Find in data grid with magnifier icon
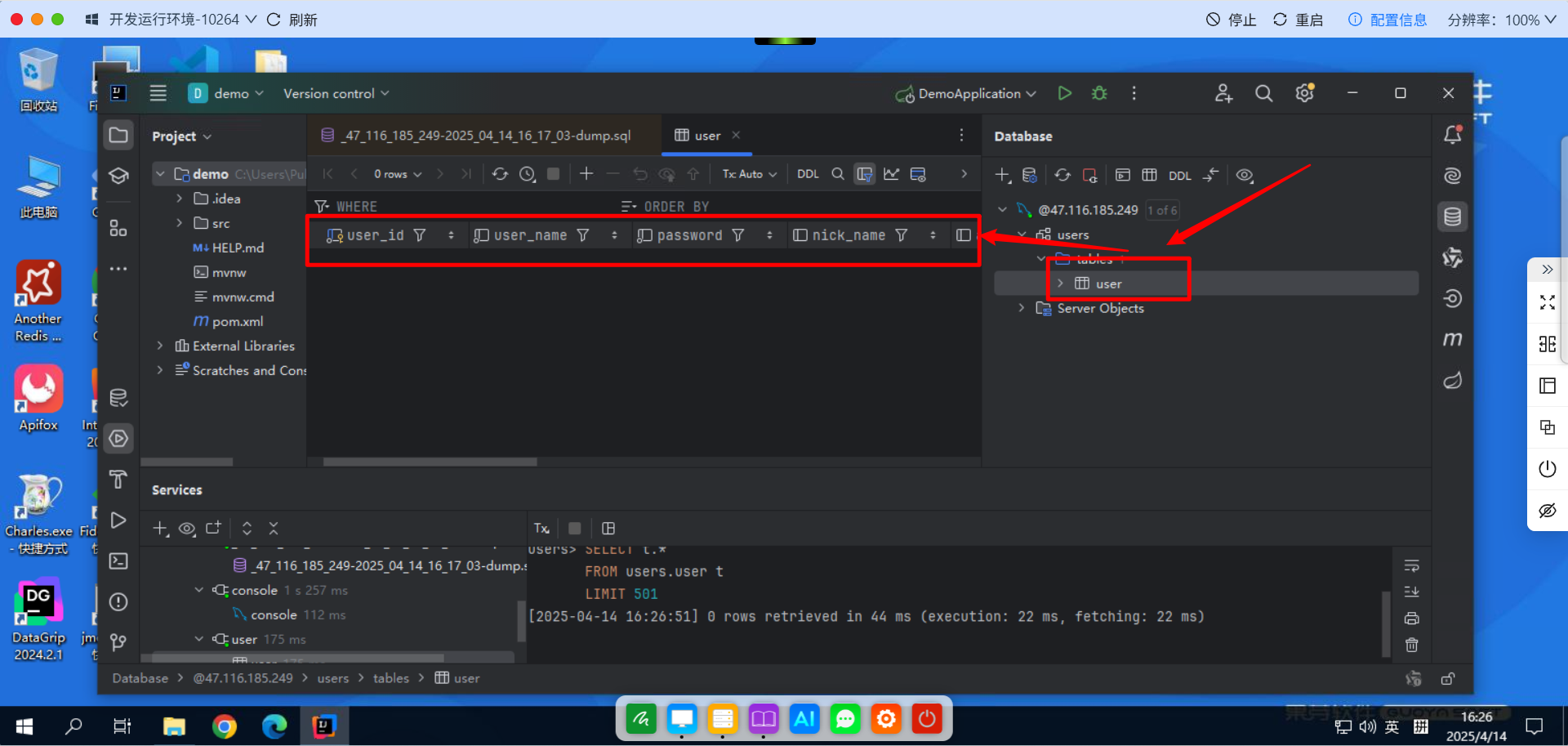The image size is (1568, 746). pyautogui.click(x=838, y=174)
